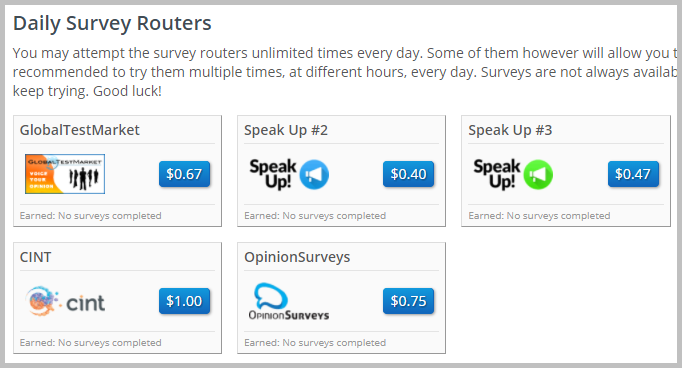The height and width of the screenshot is (368, 682).
Task: Open the $0.75 OpinionSurveys router
Action: tap(408, 301)
